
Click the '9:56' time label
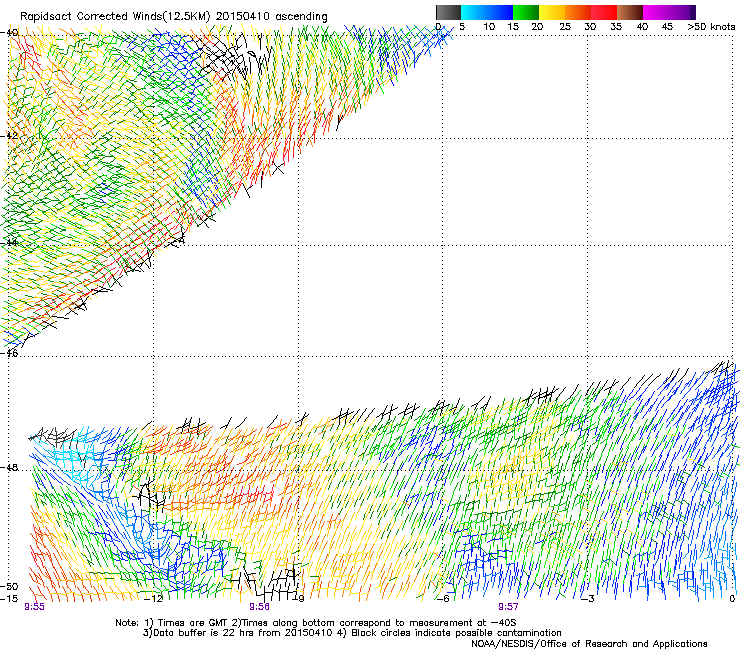pos(260,607)
